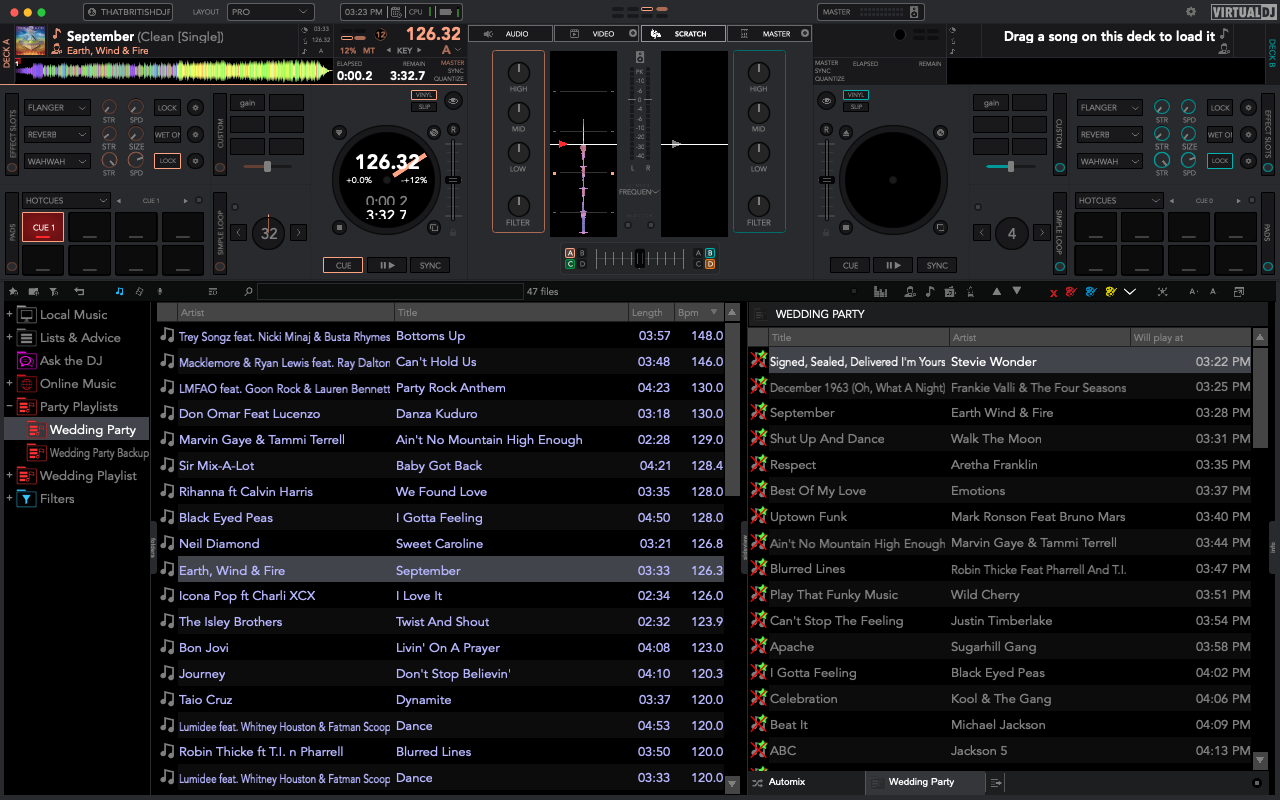Click the music note filter in browser toolbar
This screenshot has width=1280, height=800.
tap(119, 291)
